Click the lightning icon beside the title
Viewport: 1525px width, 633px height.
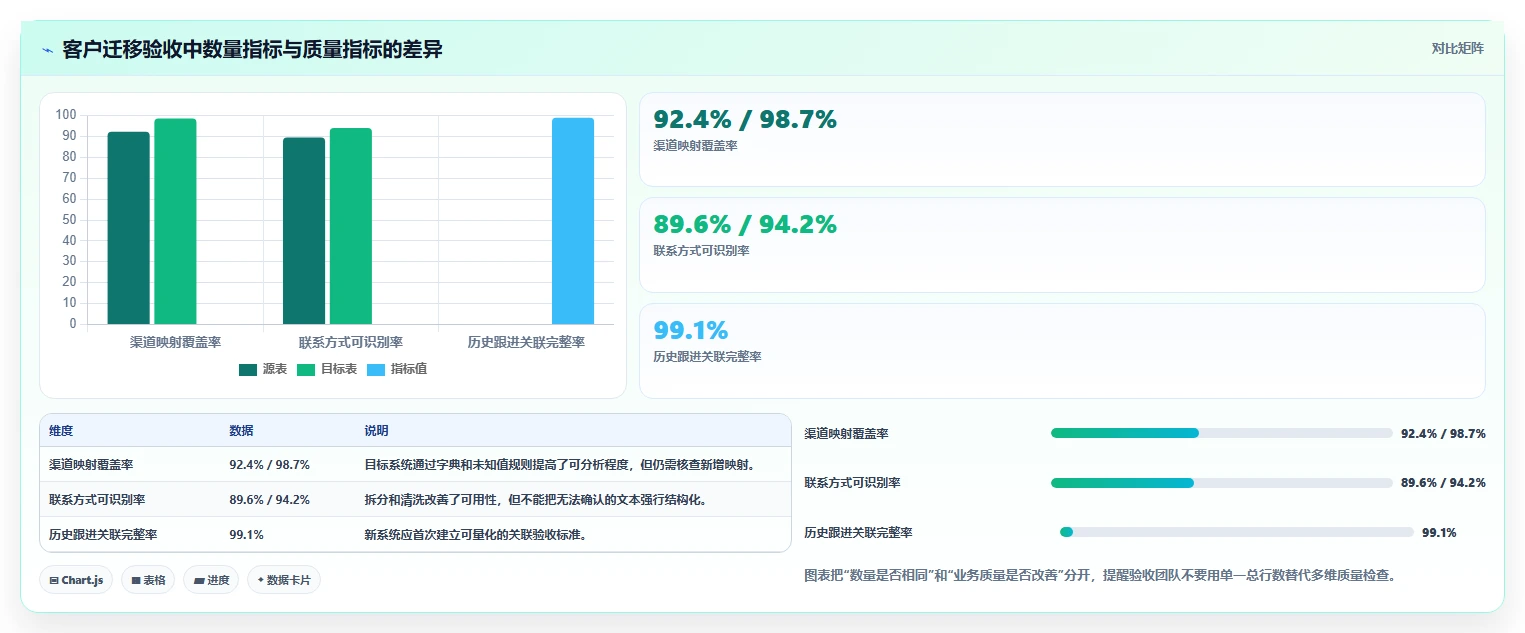point(47,50)
